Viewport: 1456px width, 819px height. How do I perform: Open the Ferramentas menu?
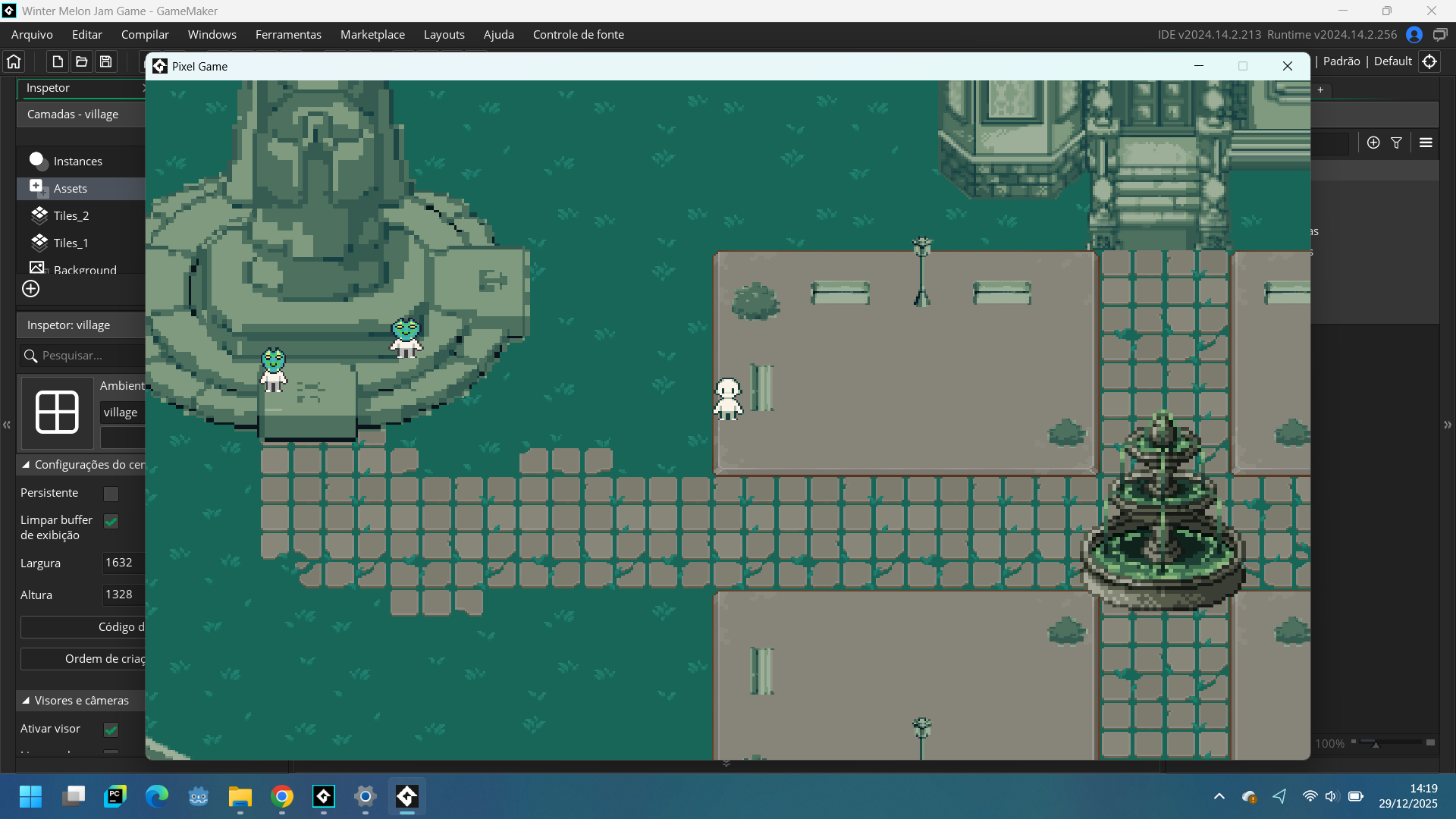pos(288,35)
